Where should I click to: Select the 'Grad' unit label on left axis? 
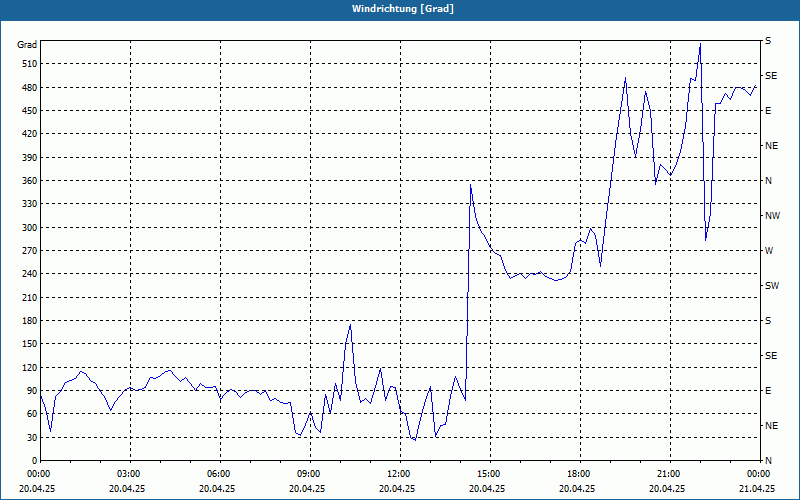tap(27, 45)
